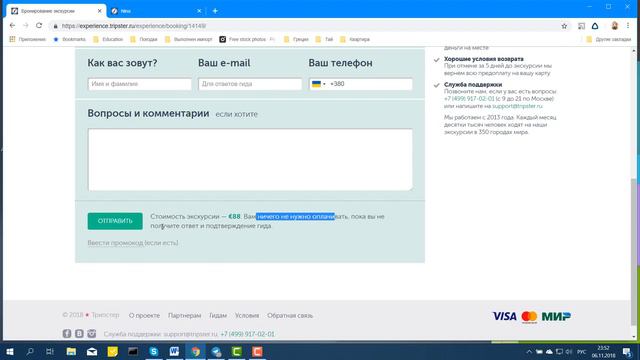Image resolution: width=640 pixels, height=360 pixels.
Task: Close the Бронирование экскурсии tab
Action: pyautogui.click(x=100, y=11)
